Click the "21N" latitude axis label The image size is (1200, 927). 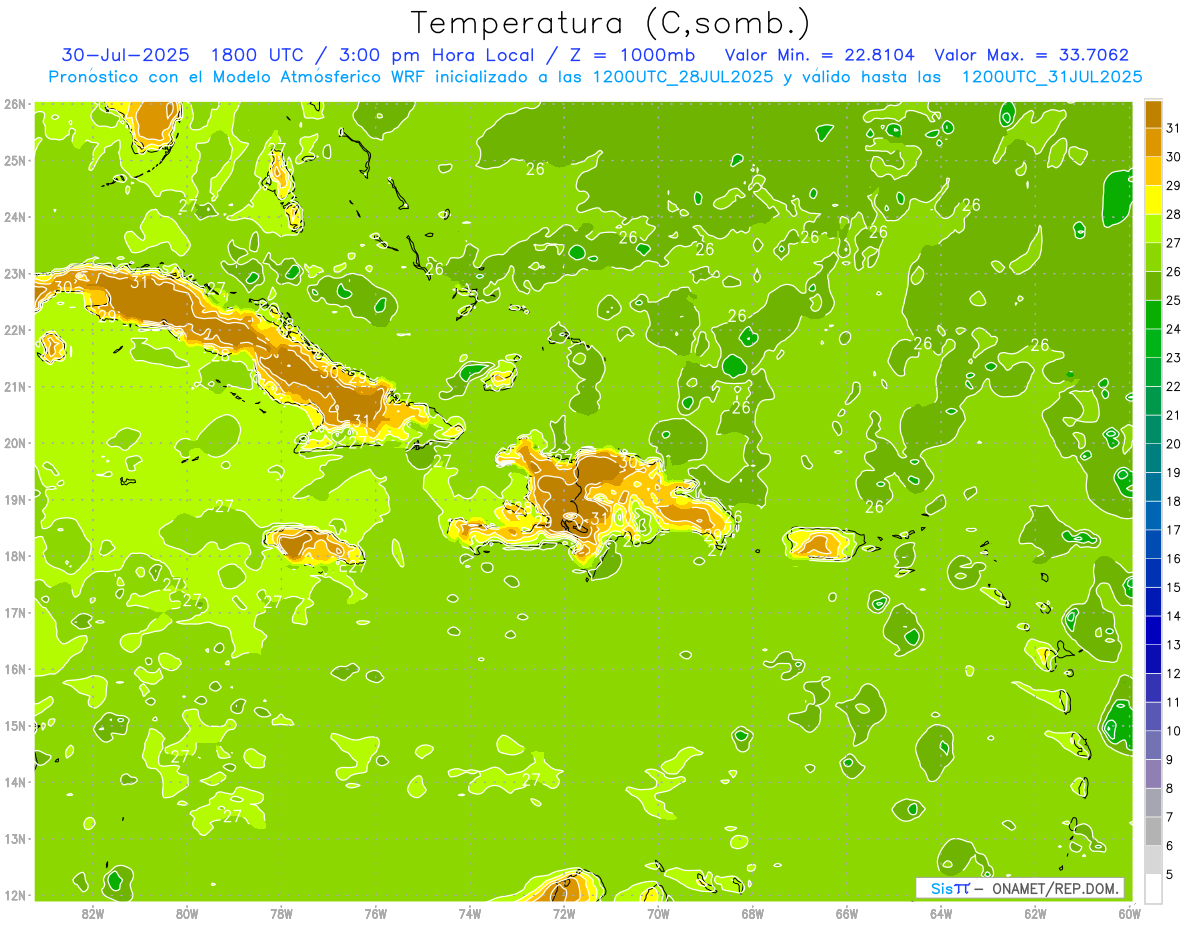15,387
